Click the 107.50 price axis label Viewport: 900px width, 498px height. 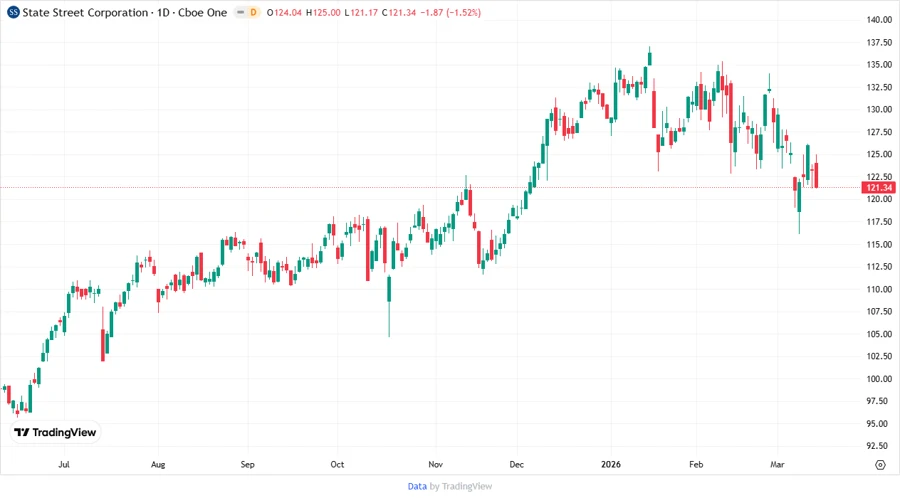click(x=879, y=312)
